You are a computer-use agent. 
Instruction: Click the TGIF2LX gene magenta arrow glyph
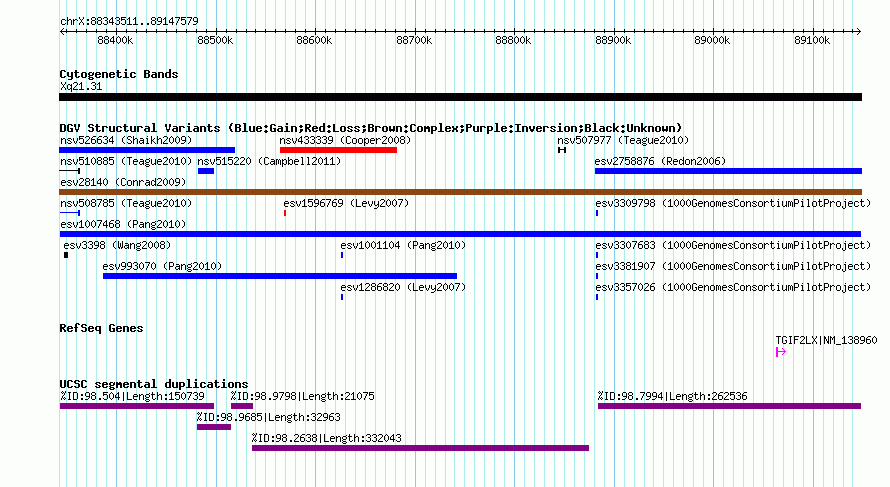[780, 352]
